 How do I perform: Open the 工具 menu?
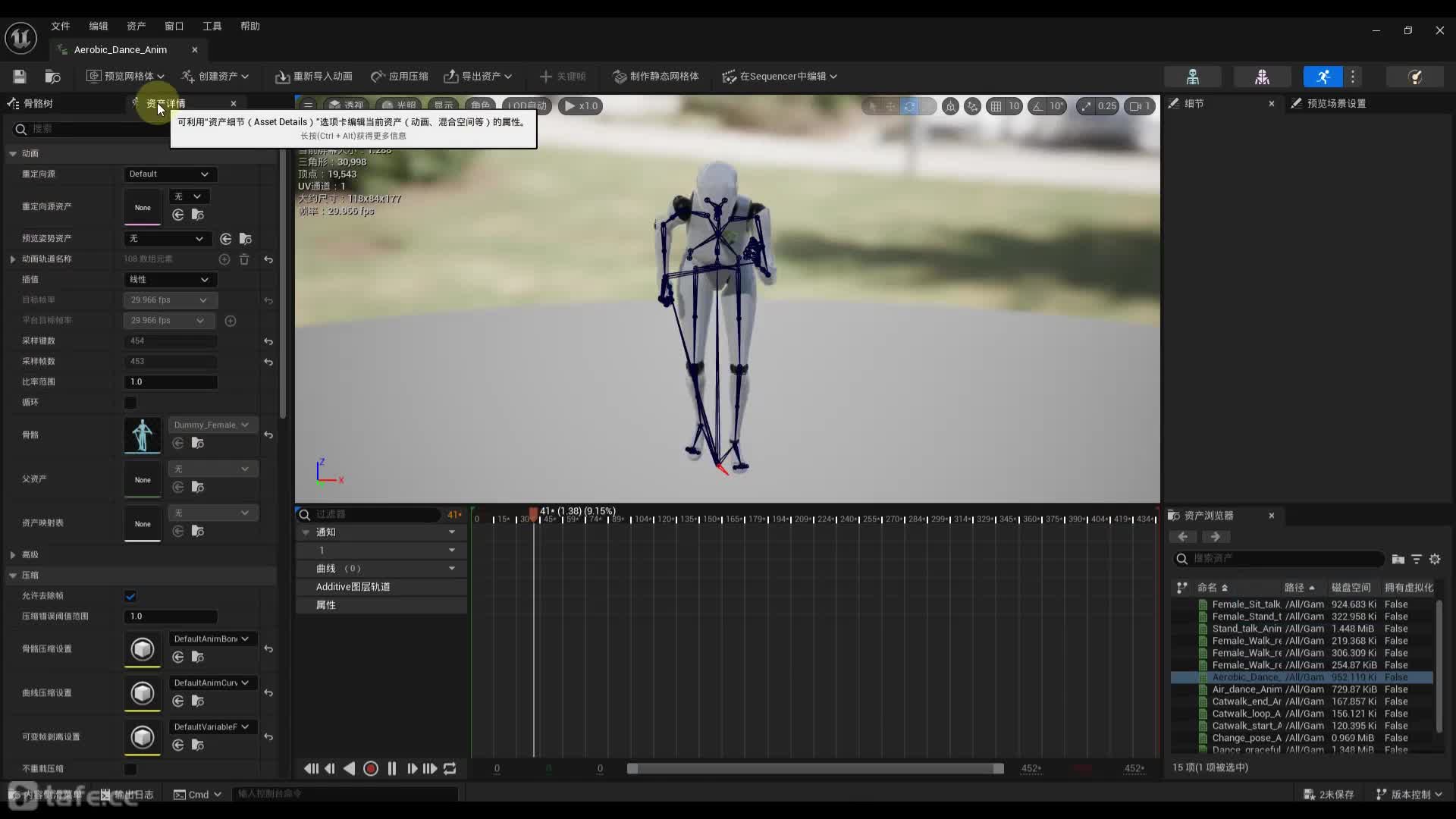212,26
